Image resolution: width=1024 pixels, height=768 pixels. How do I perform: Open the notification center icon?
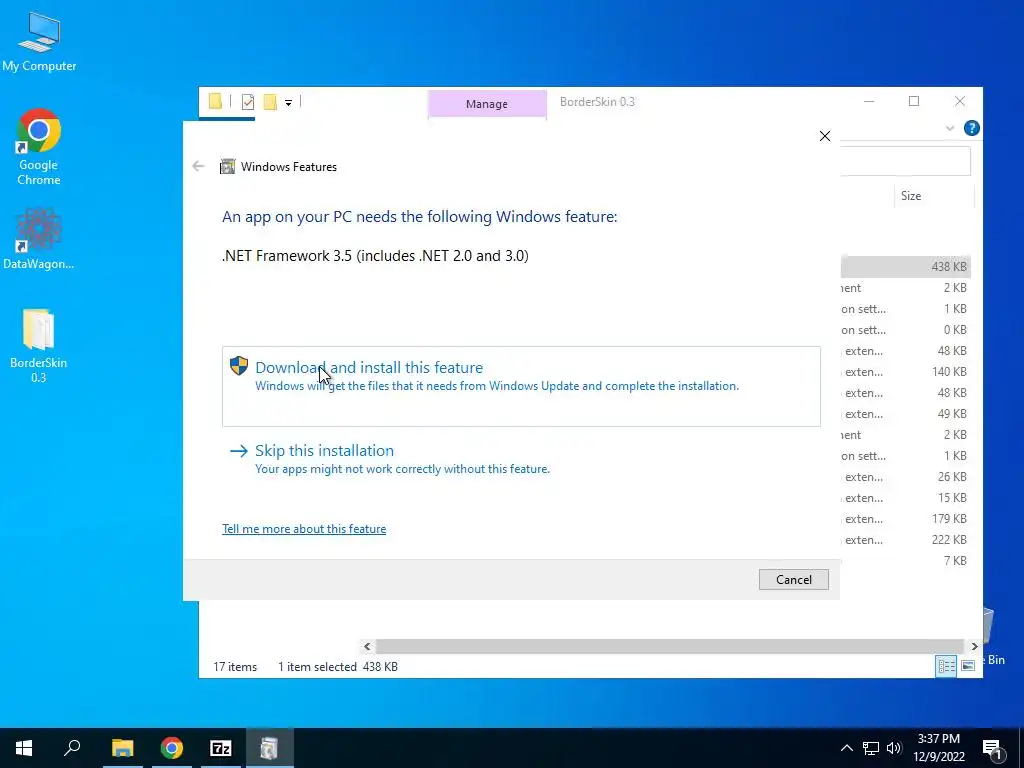click(993, 749)
